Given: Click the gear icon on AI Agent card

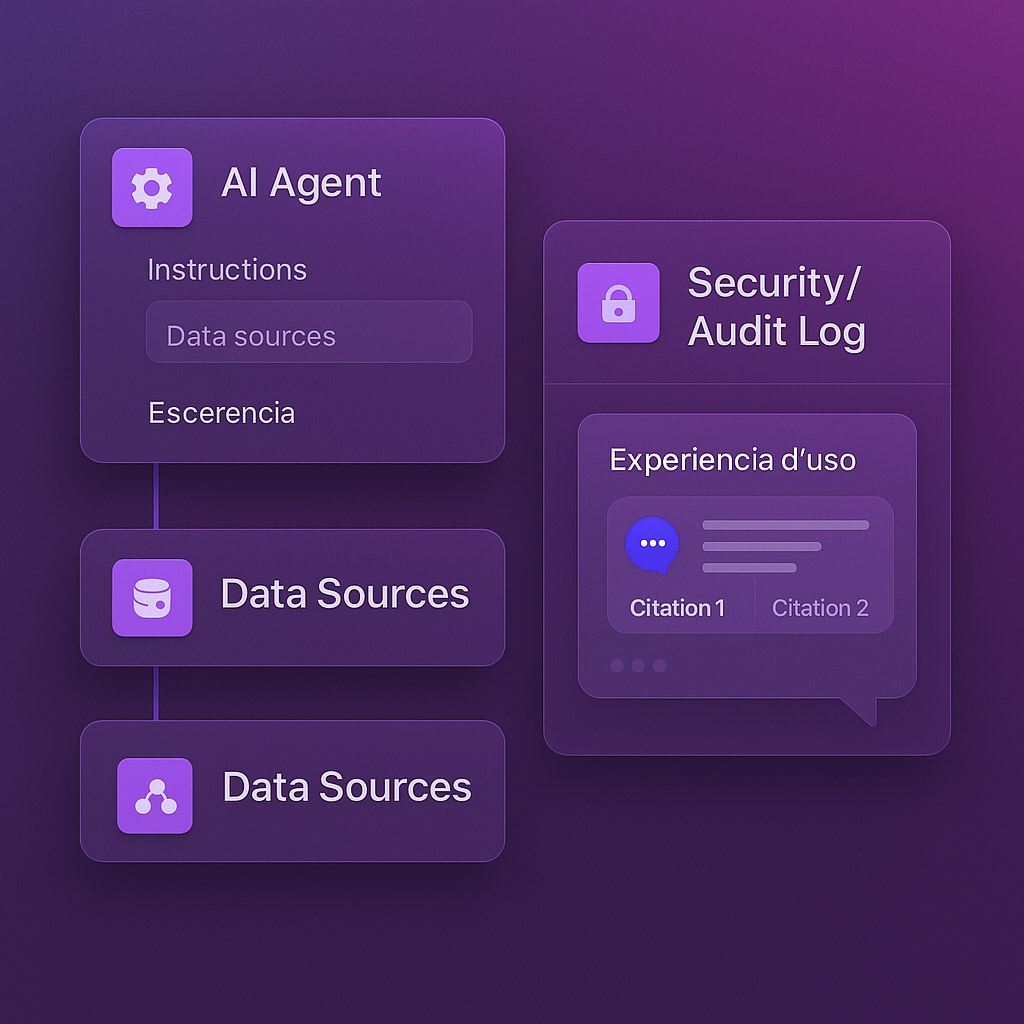Looking at the screenshot, I should 152,187.
